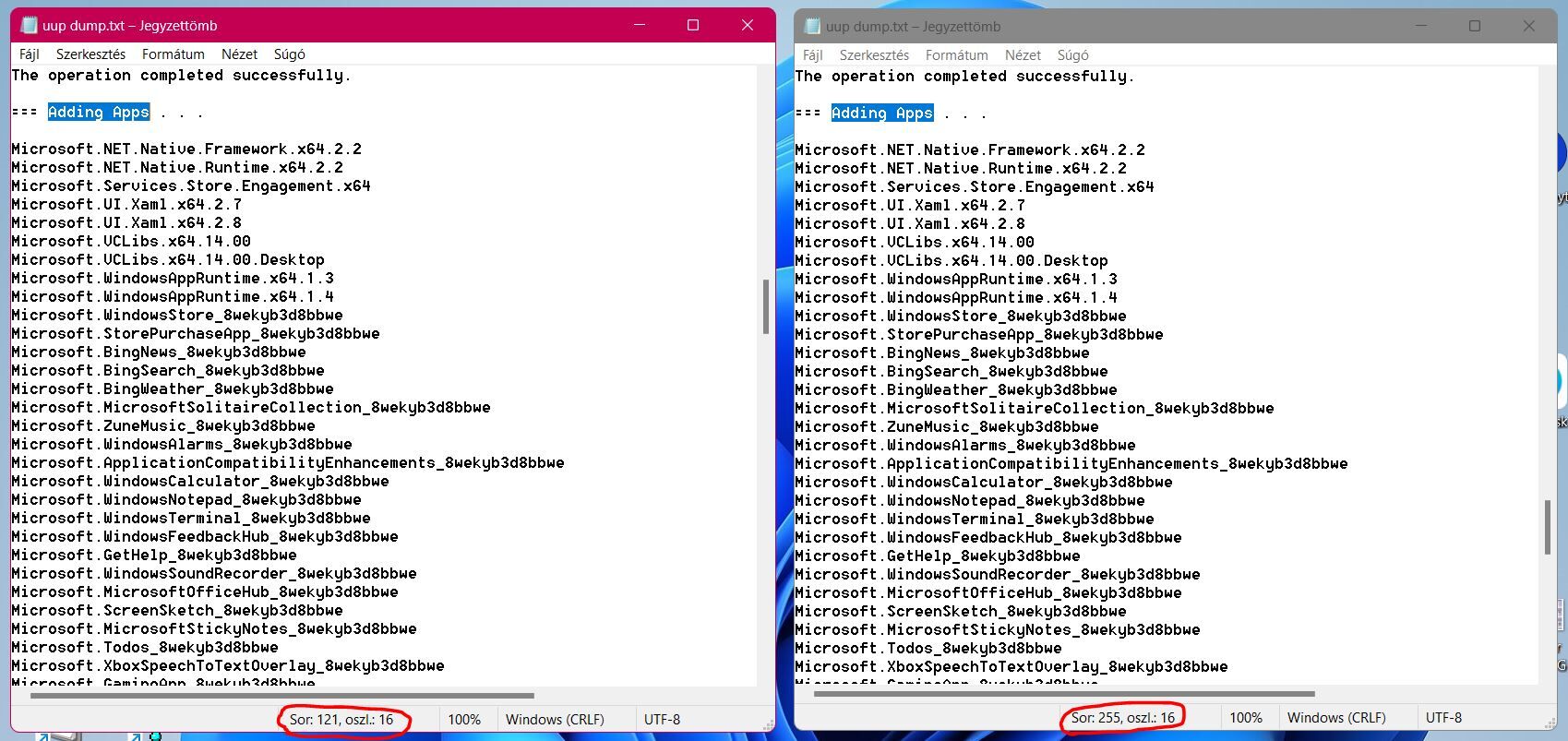Click Microsoft.GetHelp line in right window
This screenshot has height=741, width=1568.
[x=938, y=556]
